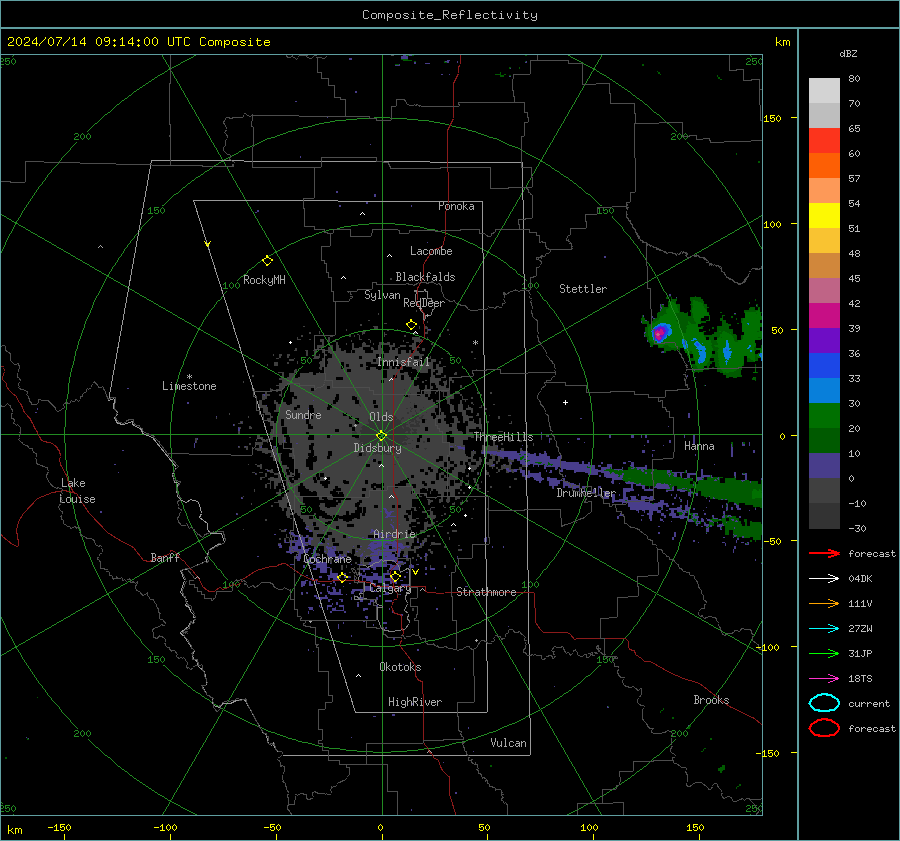Click -100 on the right km axis

[767, 647]
